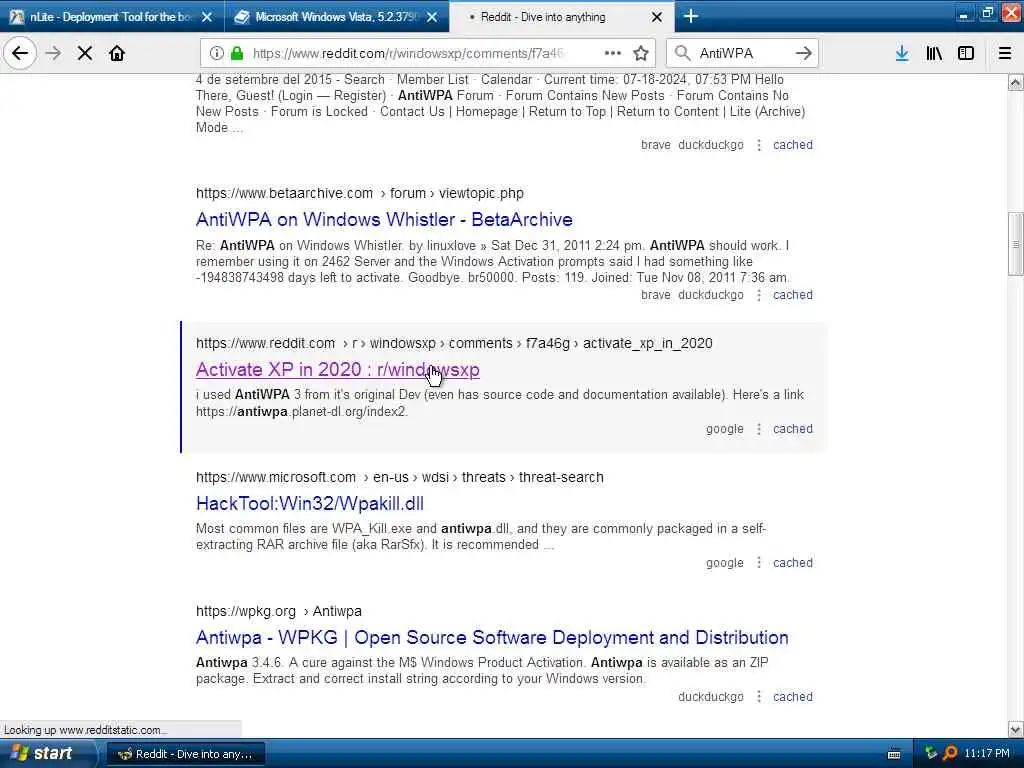
Task: Open page actions three-dot menu in address bar
Action: pyautogui.click(x=613, y=53)
